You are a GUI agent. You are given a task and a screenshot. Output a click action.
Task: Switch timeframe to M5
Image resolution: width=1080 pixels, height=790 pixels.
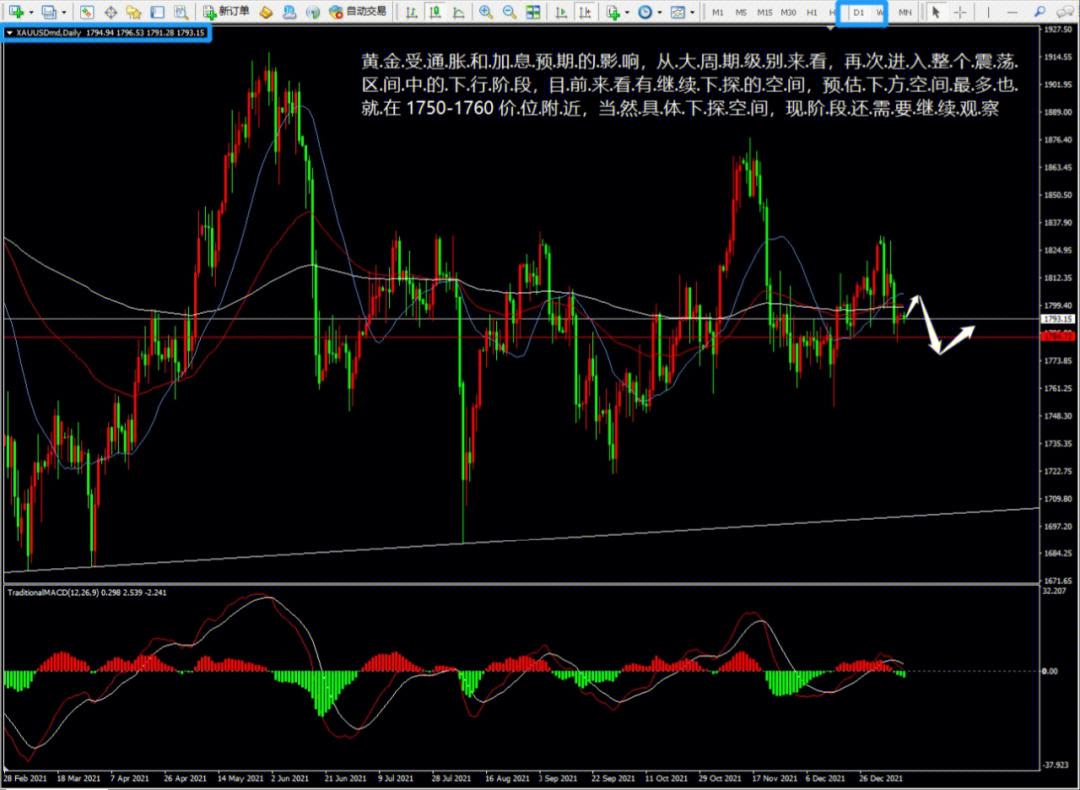tap(741, 12)
